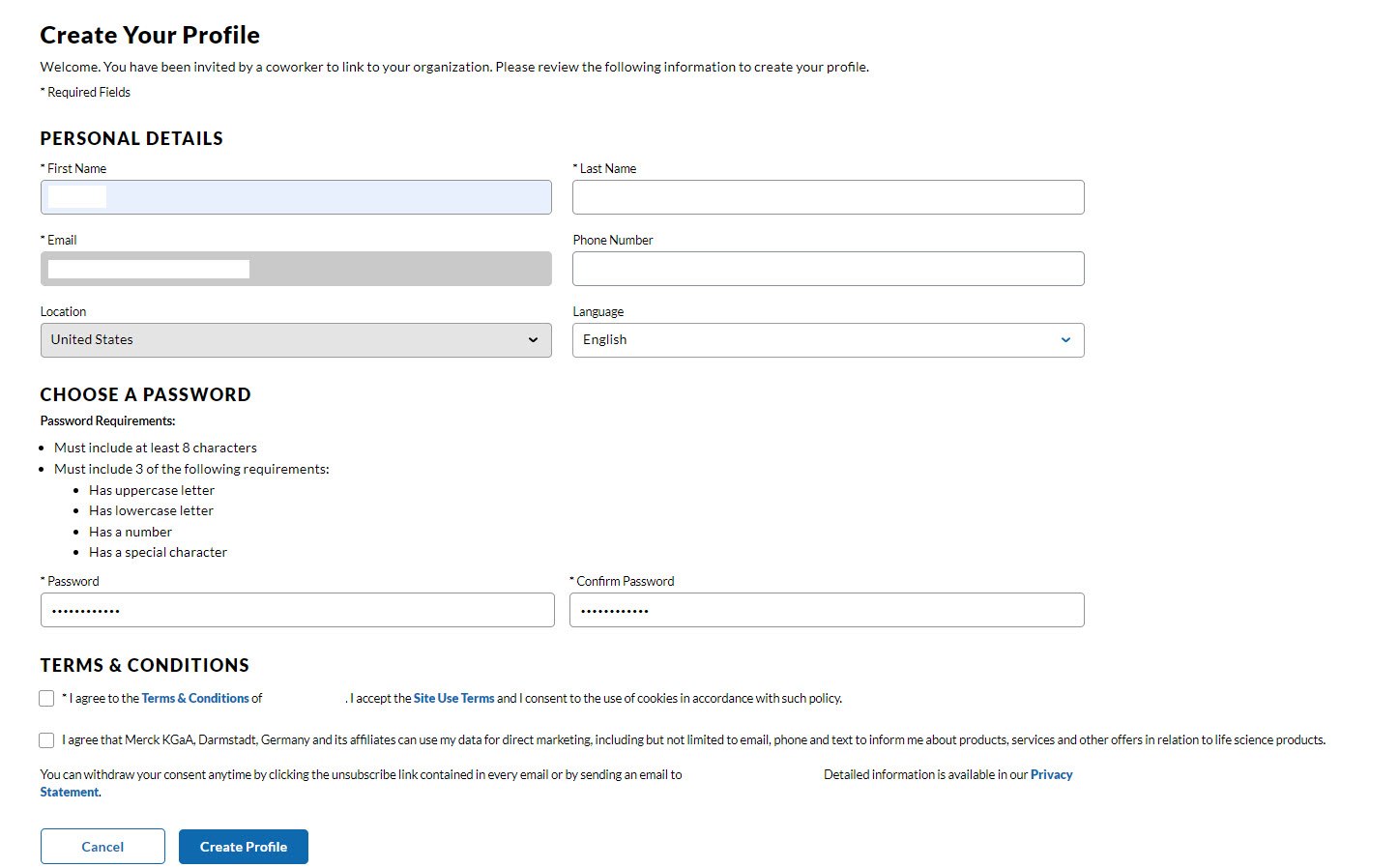Click the Location dropdown chevron arrow

pyautogui.click(x=534, y=340)
